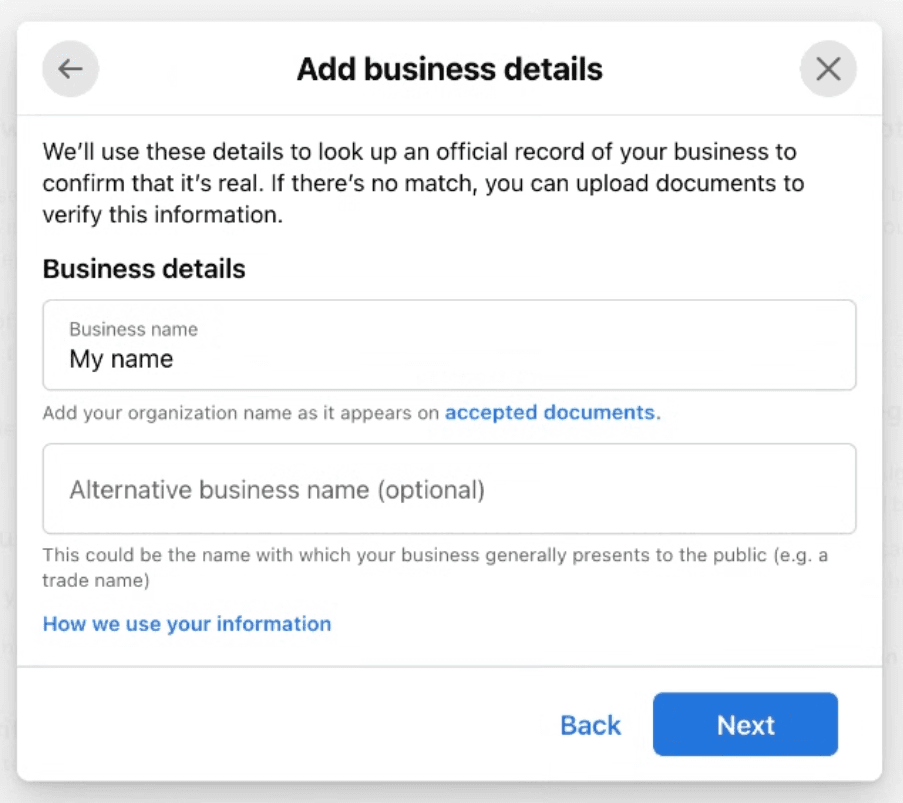Image resolution: width=903 pixels, height=803 pixels.
Task: Return to previous step via Back
Action: pos(589,725)
